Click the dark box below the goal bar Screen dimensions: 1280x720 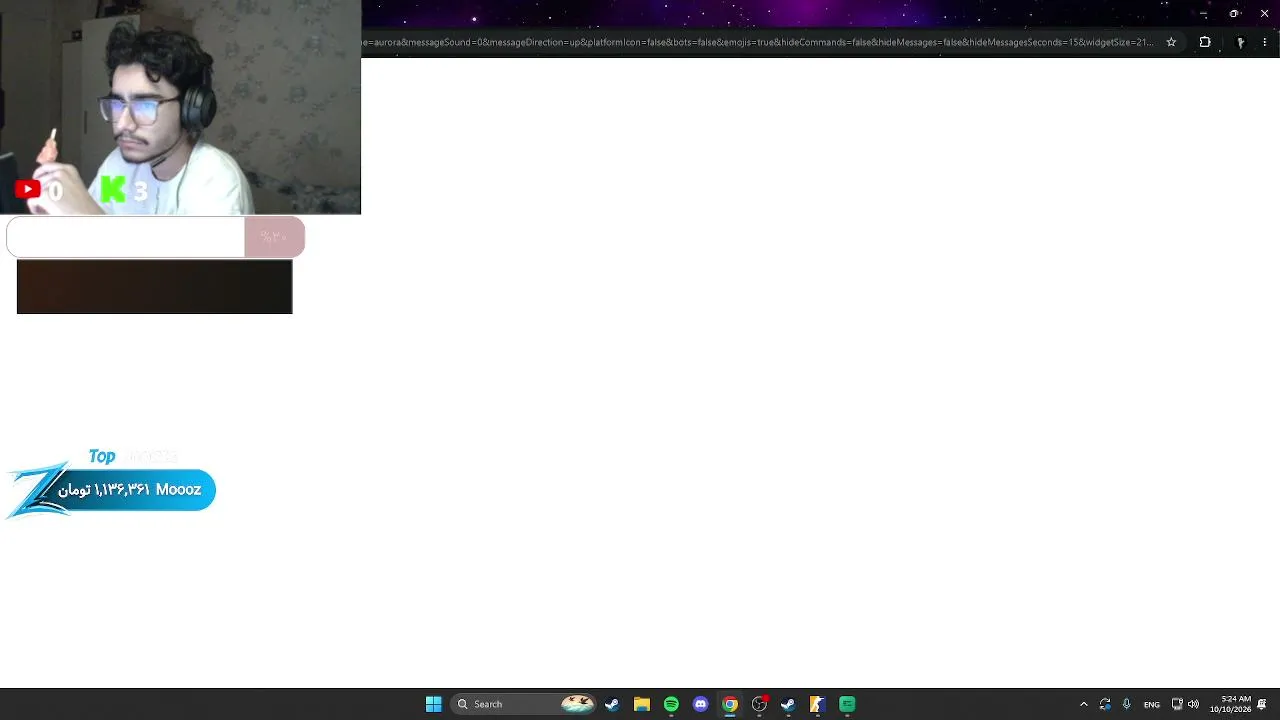coord(155,286)
